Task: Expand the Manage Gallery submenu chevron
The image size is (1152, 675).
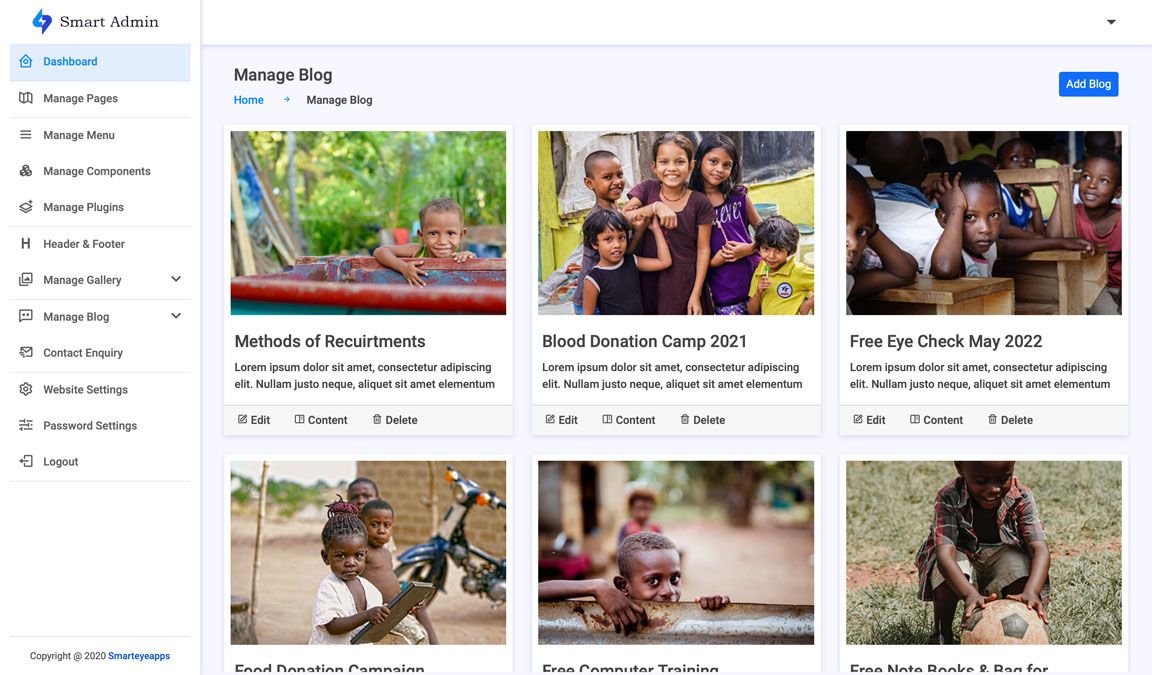Action: click(x=176, y=279)
